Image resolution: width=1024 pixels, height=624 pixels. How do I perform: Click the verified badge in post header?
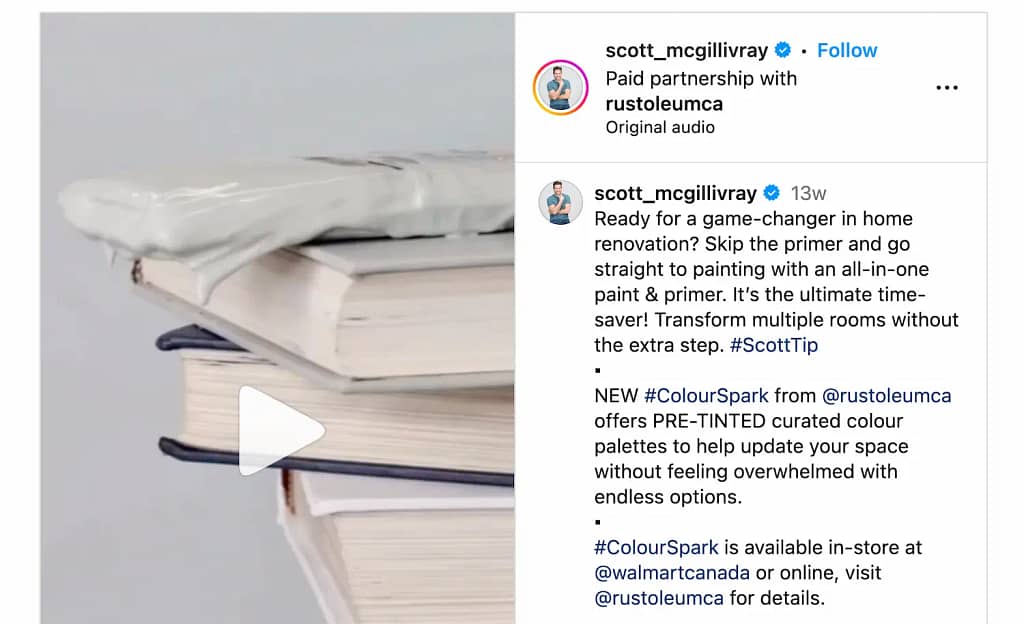click(x=782, y=50)
